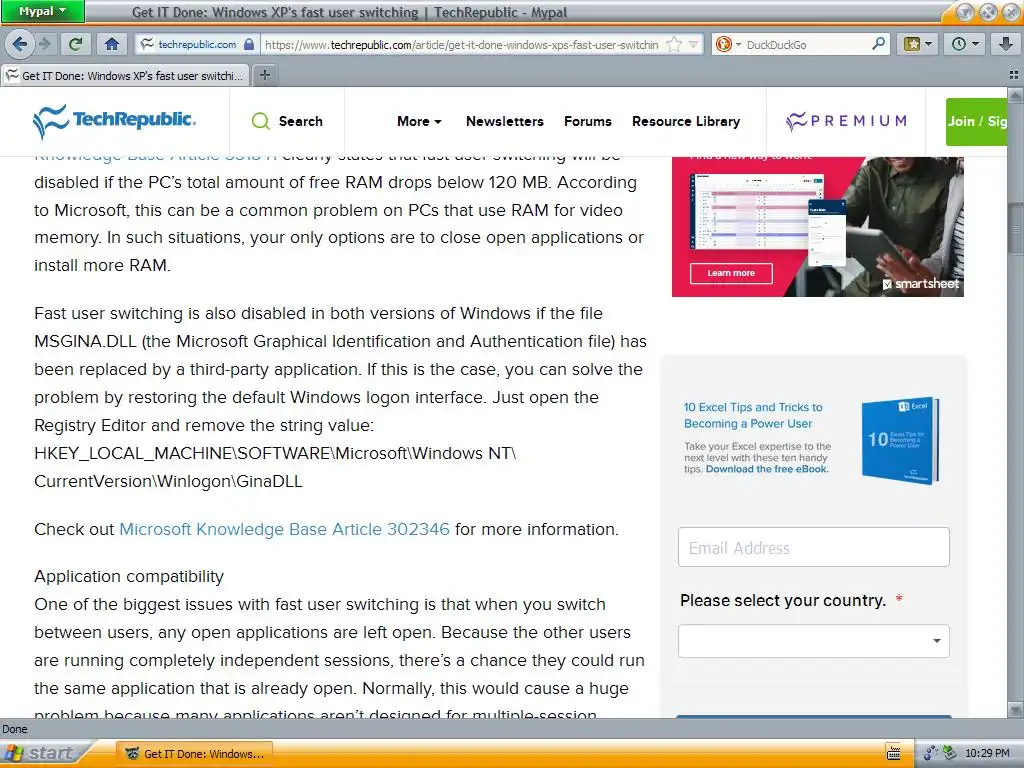Click the PREMIUM logo link
The height and width of the screenshot is (768, 1024).
tap(846, 121)
